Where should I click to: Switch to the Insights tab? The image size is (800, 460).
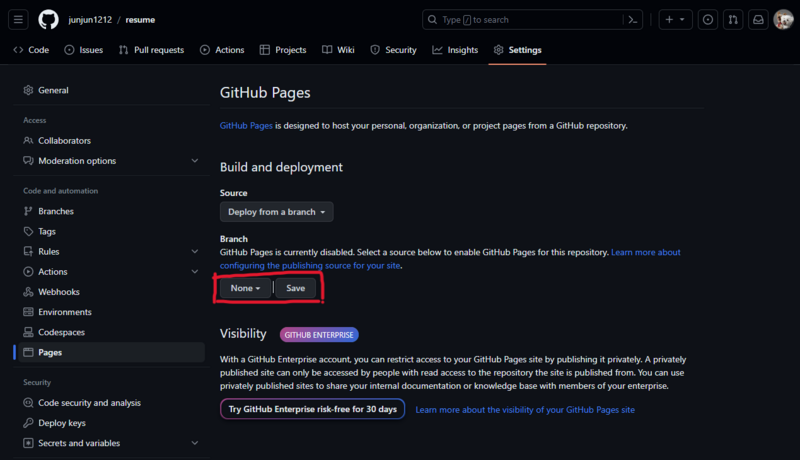[x=455, y=50]
